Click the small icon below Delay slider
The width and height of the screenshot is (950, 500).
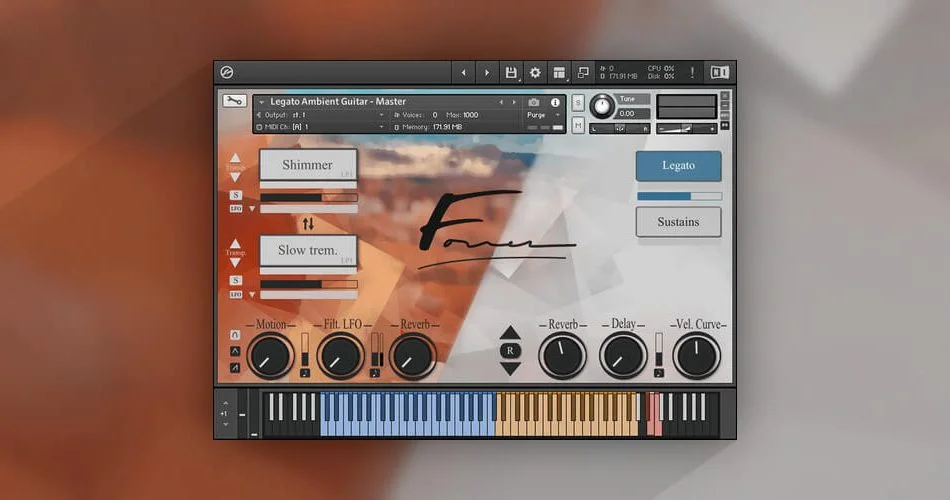659,373
